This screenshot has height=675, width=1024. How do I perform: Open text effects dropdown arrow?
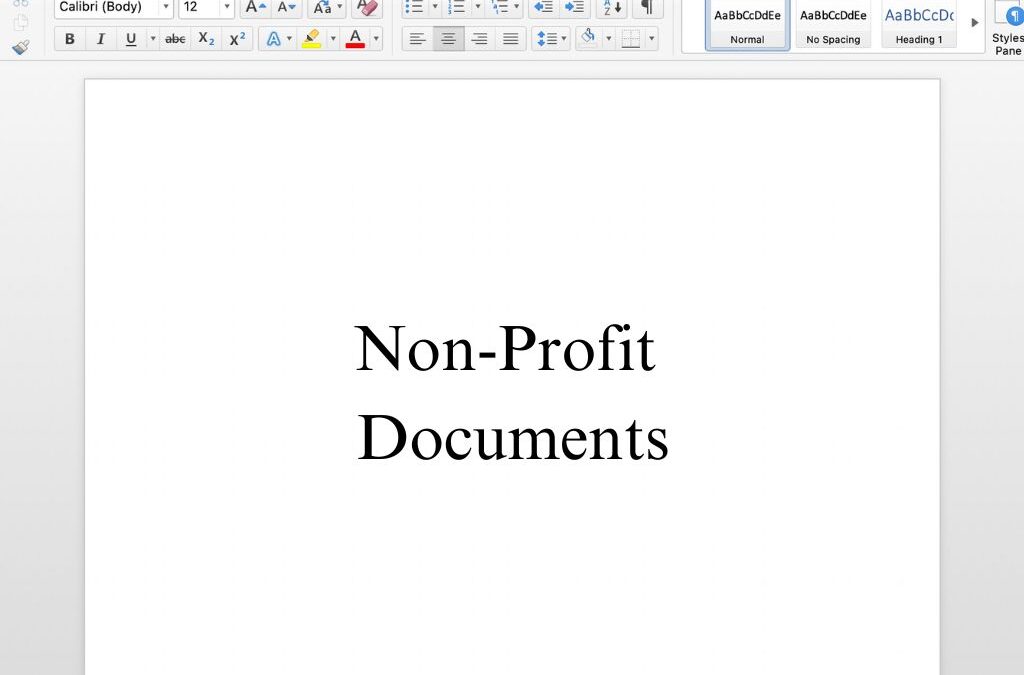coord(289,39)
